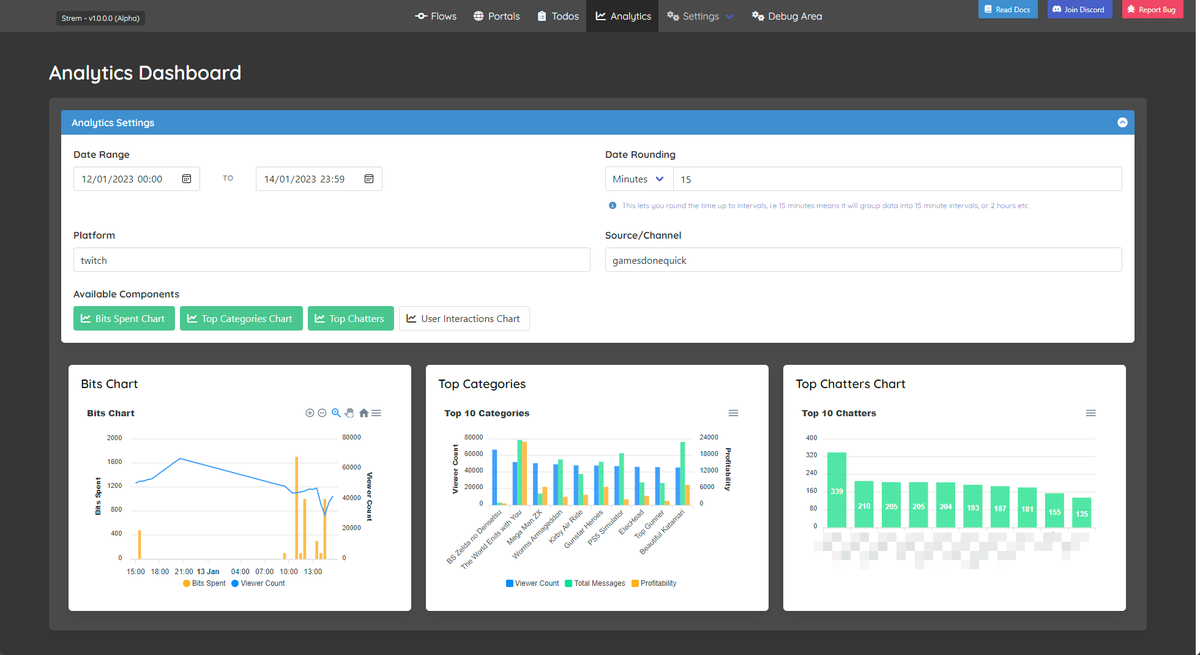This screenshot has height=655, width=1200.
Task: Open calendar picker for start date
Action: click(186, 179)
